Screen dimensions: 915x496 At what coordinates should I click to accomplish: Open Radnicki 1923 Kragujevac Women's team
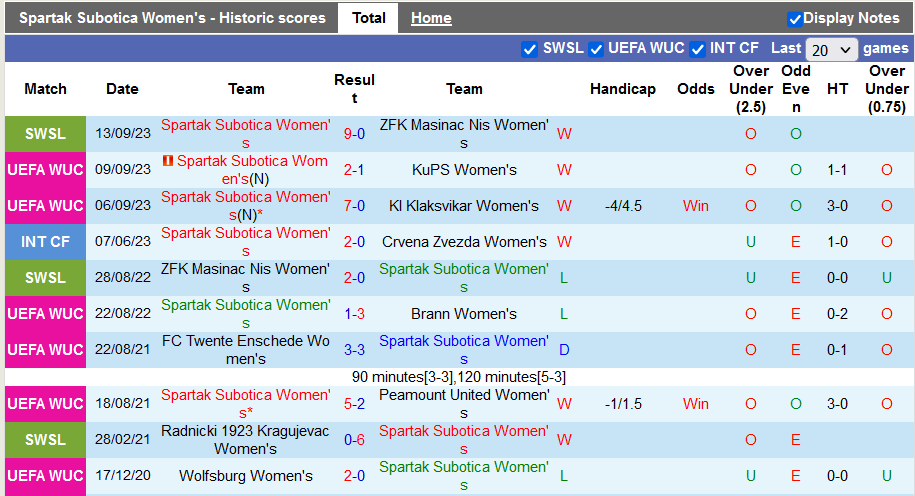pos(246,440)
